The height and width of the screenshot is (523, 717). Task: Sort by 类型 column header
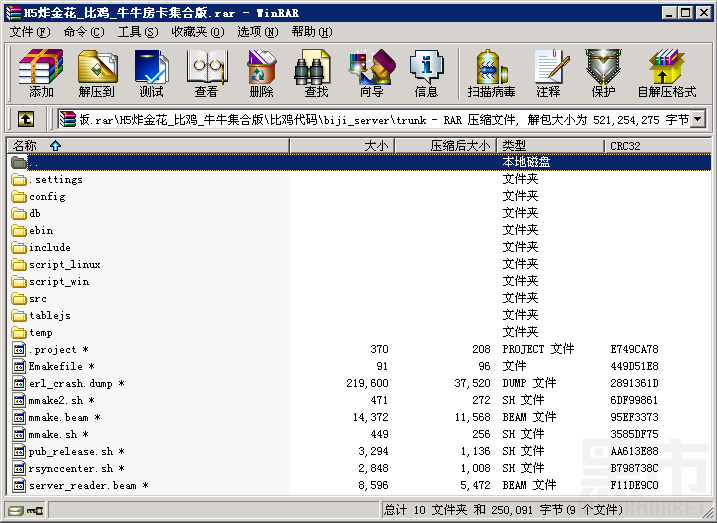point(551,146)
